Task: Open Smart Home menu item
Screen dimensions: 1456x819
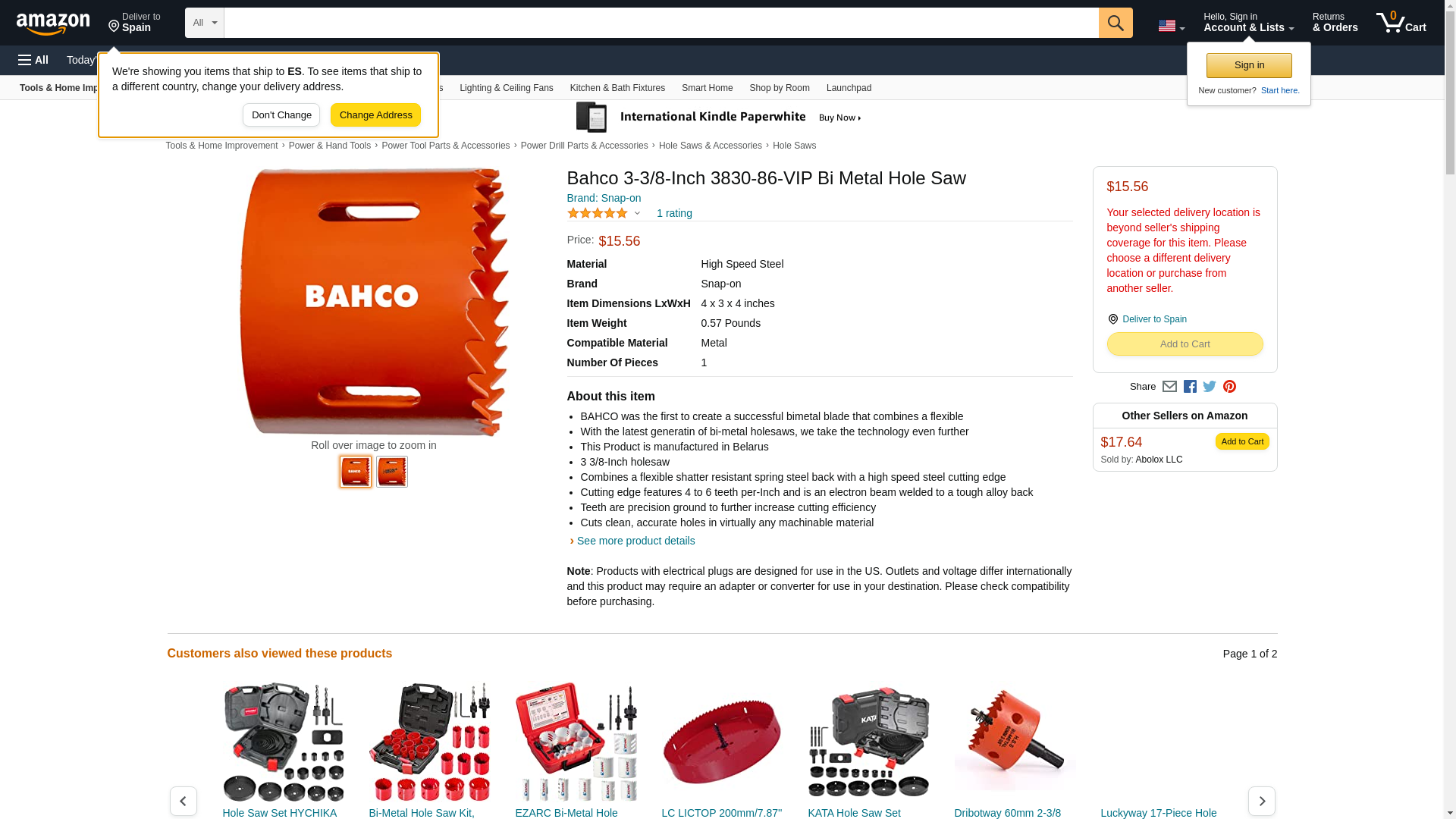Action: tap(707, 88)
